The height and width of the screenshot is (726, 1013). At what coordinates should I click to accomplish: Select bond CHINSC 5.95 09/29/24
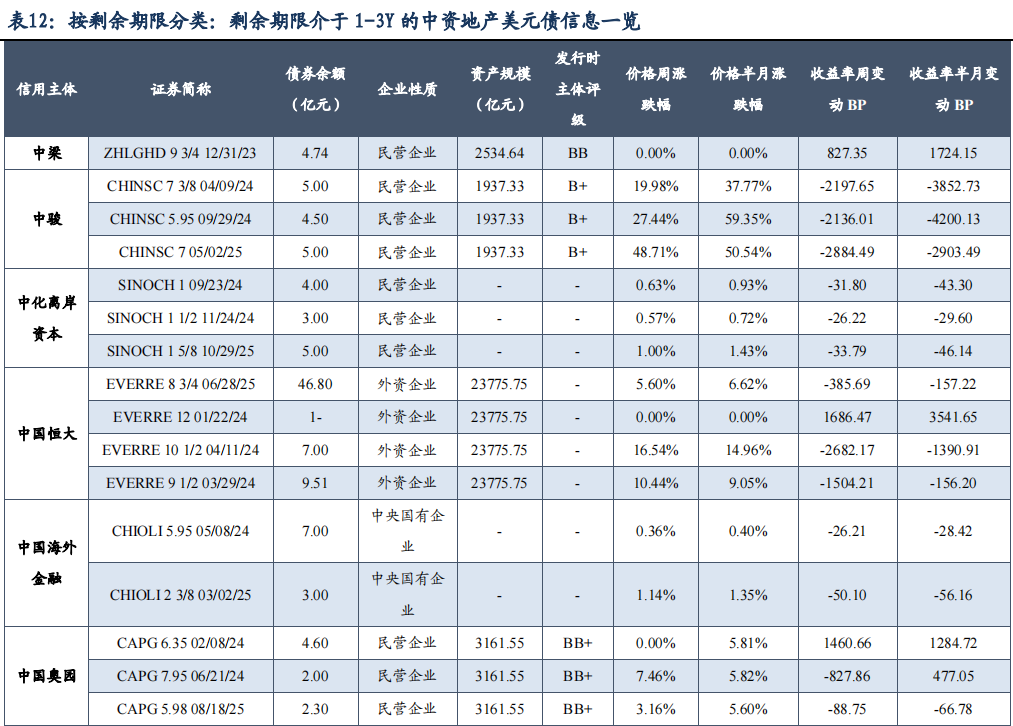180,219
